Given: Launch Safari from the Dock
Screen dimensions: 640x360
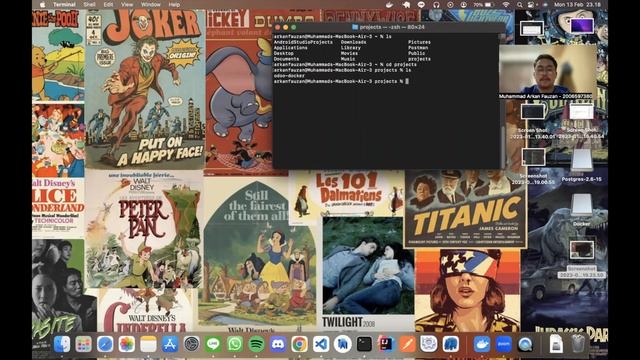Looking at the screenshot, I should pos(105,344).
